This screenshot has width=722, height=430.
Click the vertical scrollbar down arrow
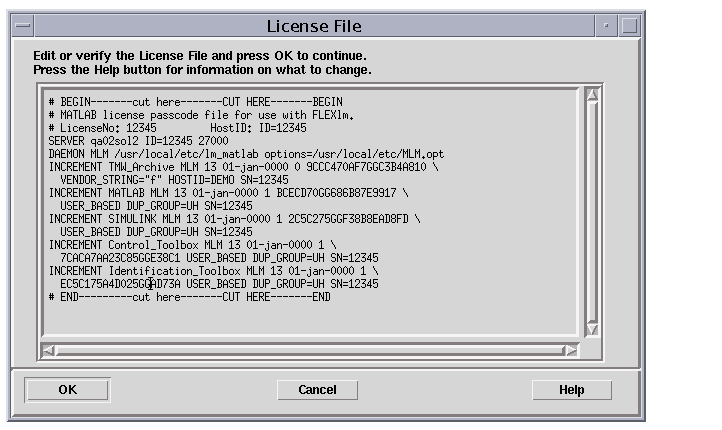coord(592,329)
